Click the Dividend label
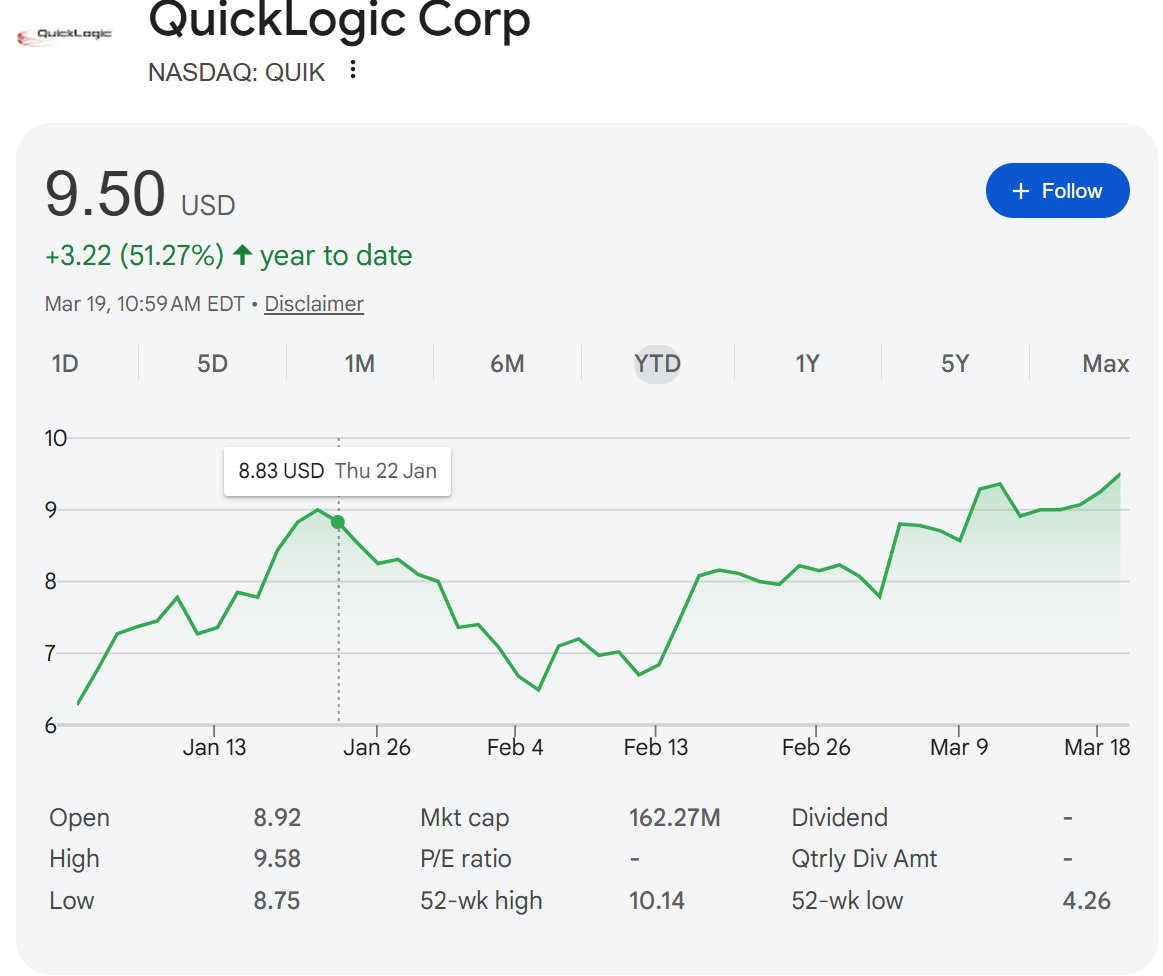Viewport: 1163px width, 976px height. coord(840,817)
